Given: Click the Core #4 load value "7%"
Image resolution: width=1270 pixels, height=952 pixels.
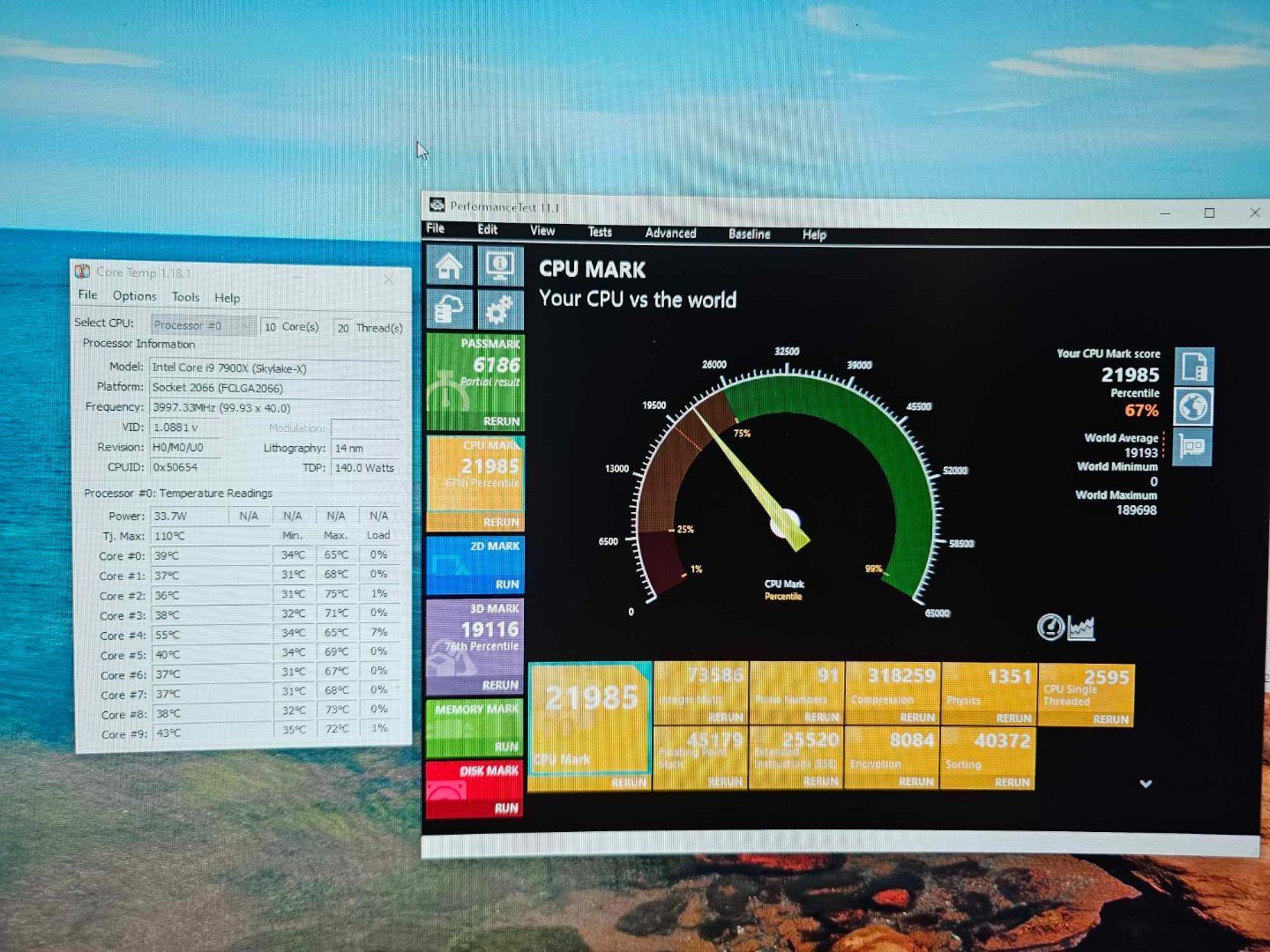Looking at the screenshot, I should (379, 632).
